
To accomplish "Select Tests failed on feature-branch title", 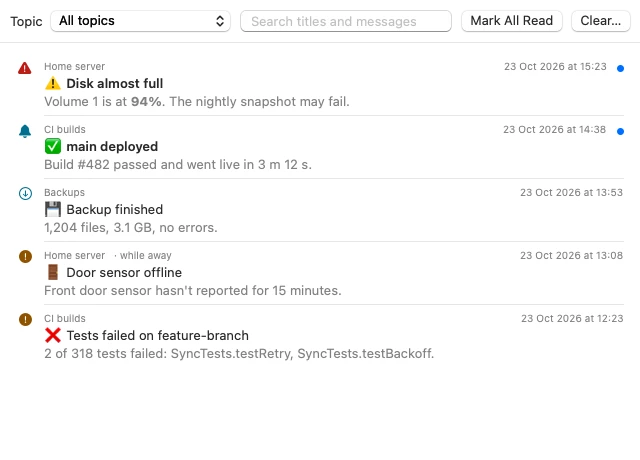I will click(x=158, y=336).
